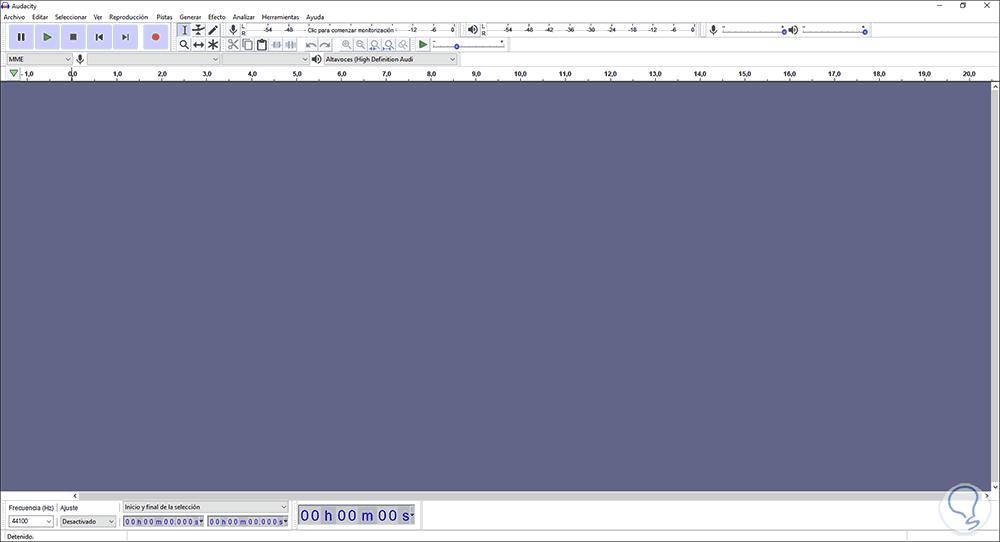Open the 44100 project rate dropdown
Viewport: 1000px width, 542px height.
click(31, 522)
